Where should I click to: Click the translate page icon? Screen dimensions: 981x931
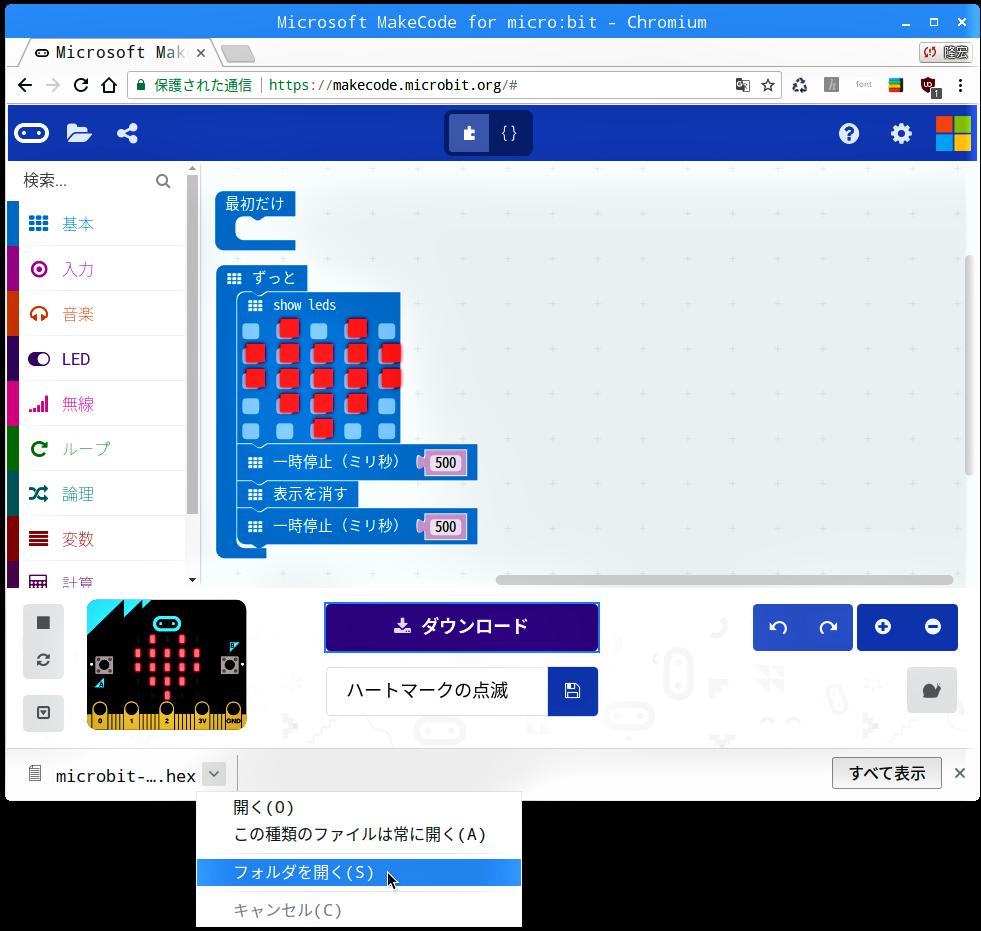[x=743, y=85]
